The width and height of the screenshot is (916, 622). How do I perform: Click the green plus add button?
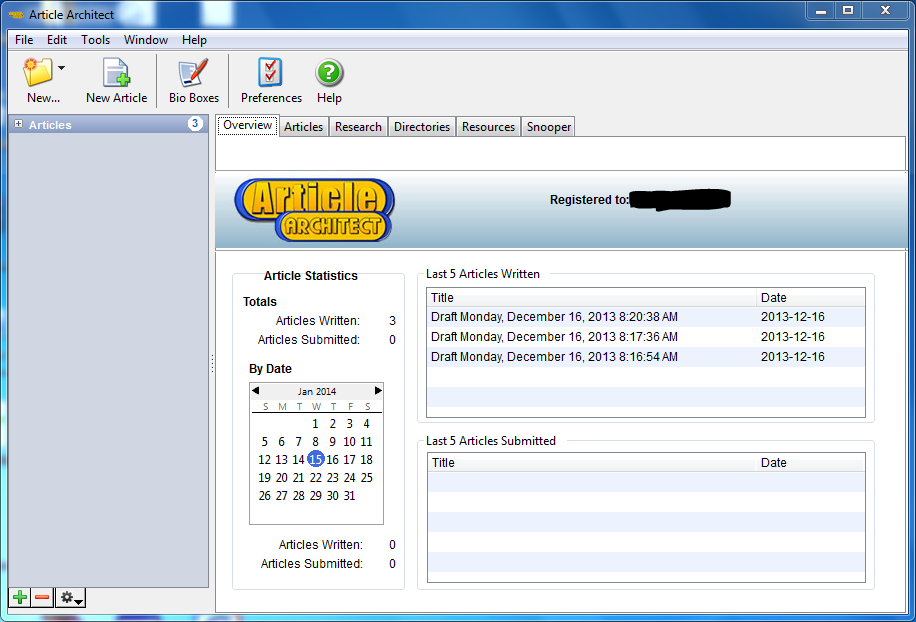click(20, 597)
